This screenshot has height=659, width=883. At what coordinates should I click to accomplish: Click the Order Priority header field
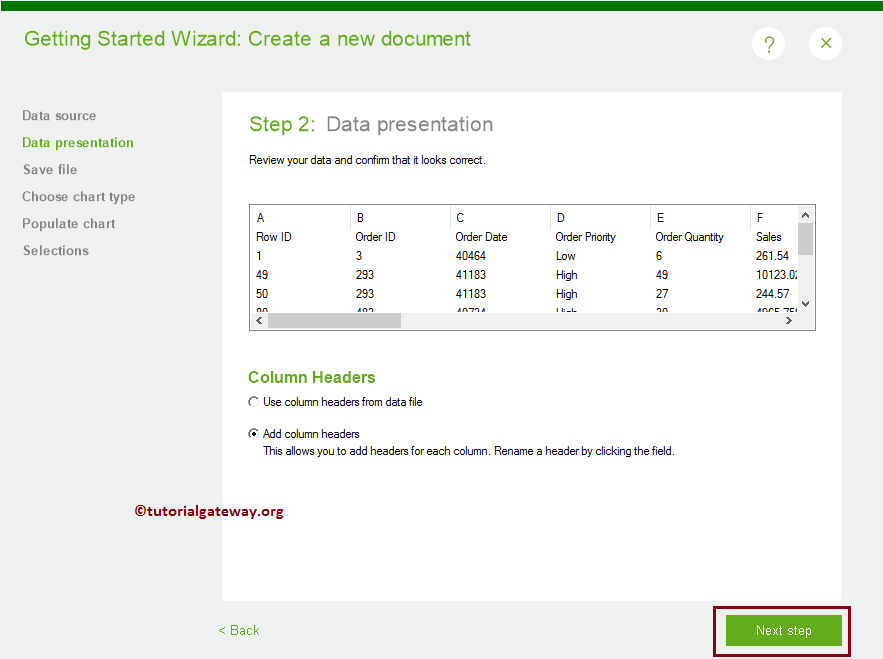585,237
